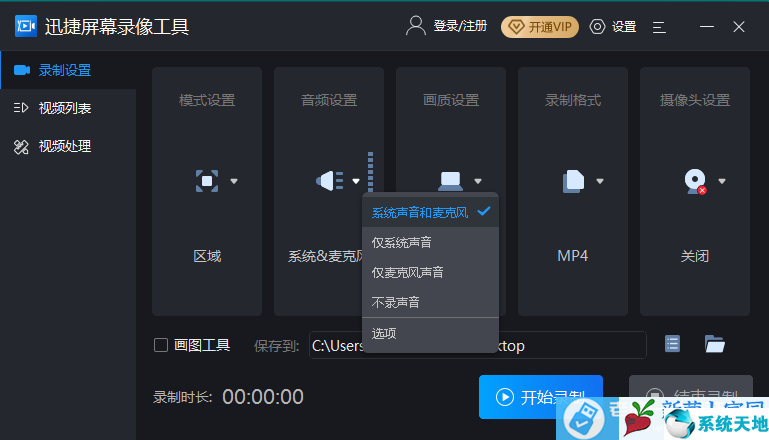Viewport: 769px width, 440px height.
Task: Open the 设置 gear icon
Action: coord(597,26)
